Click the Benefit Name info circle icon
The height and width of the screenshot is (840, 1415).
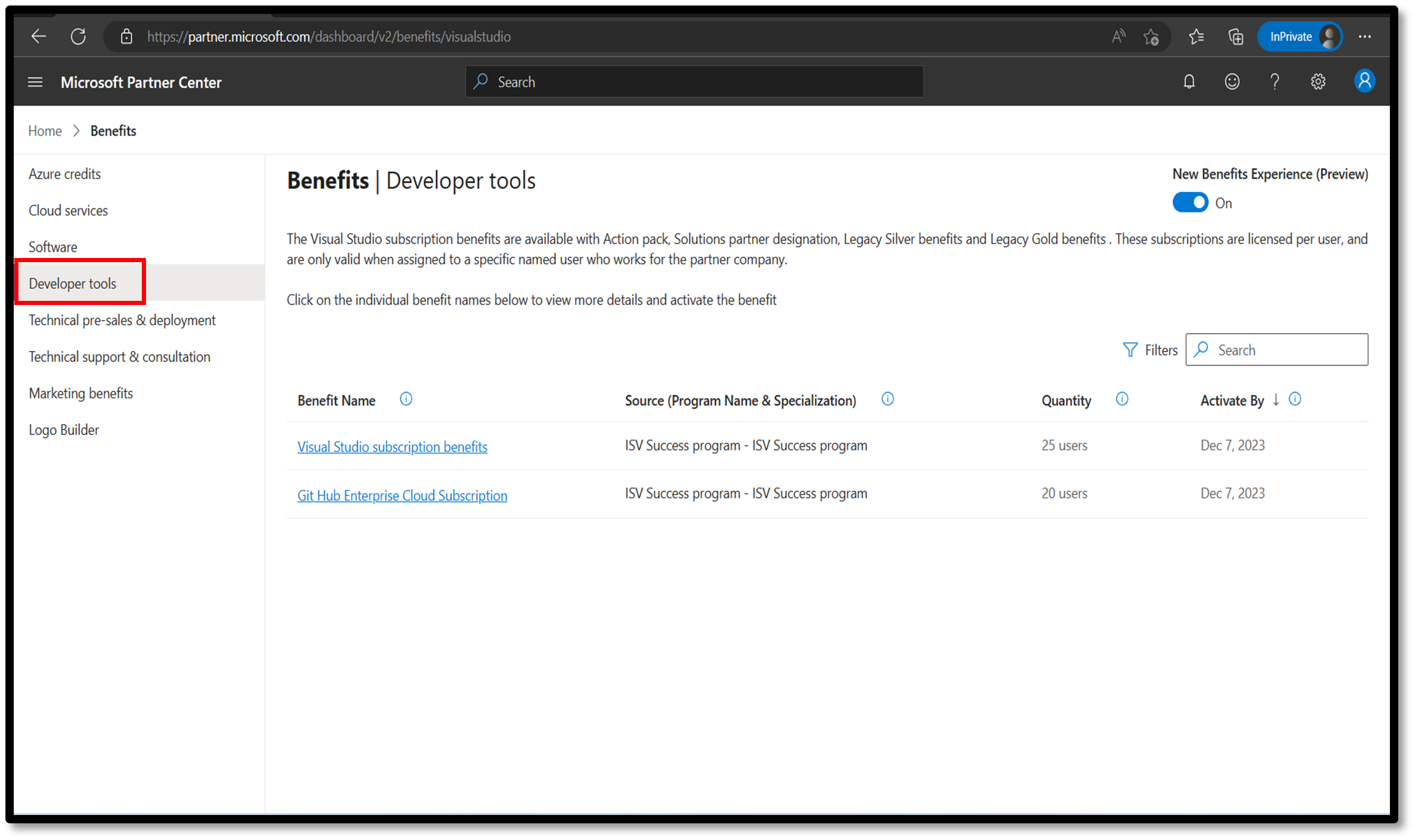[x=406, y=400]
